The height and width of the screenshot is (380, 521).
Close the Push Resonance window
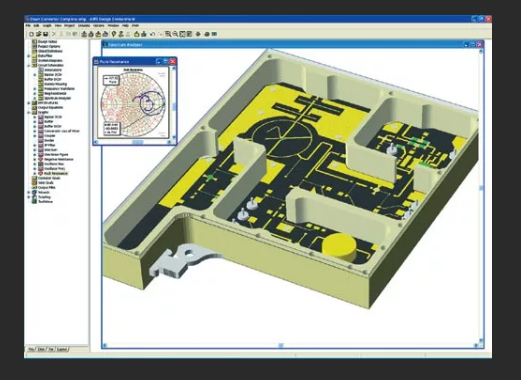(x=172, y=62)
